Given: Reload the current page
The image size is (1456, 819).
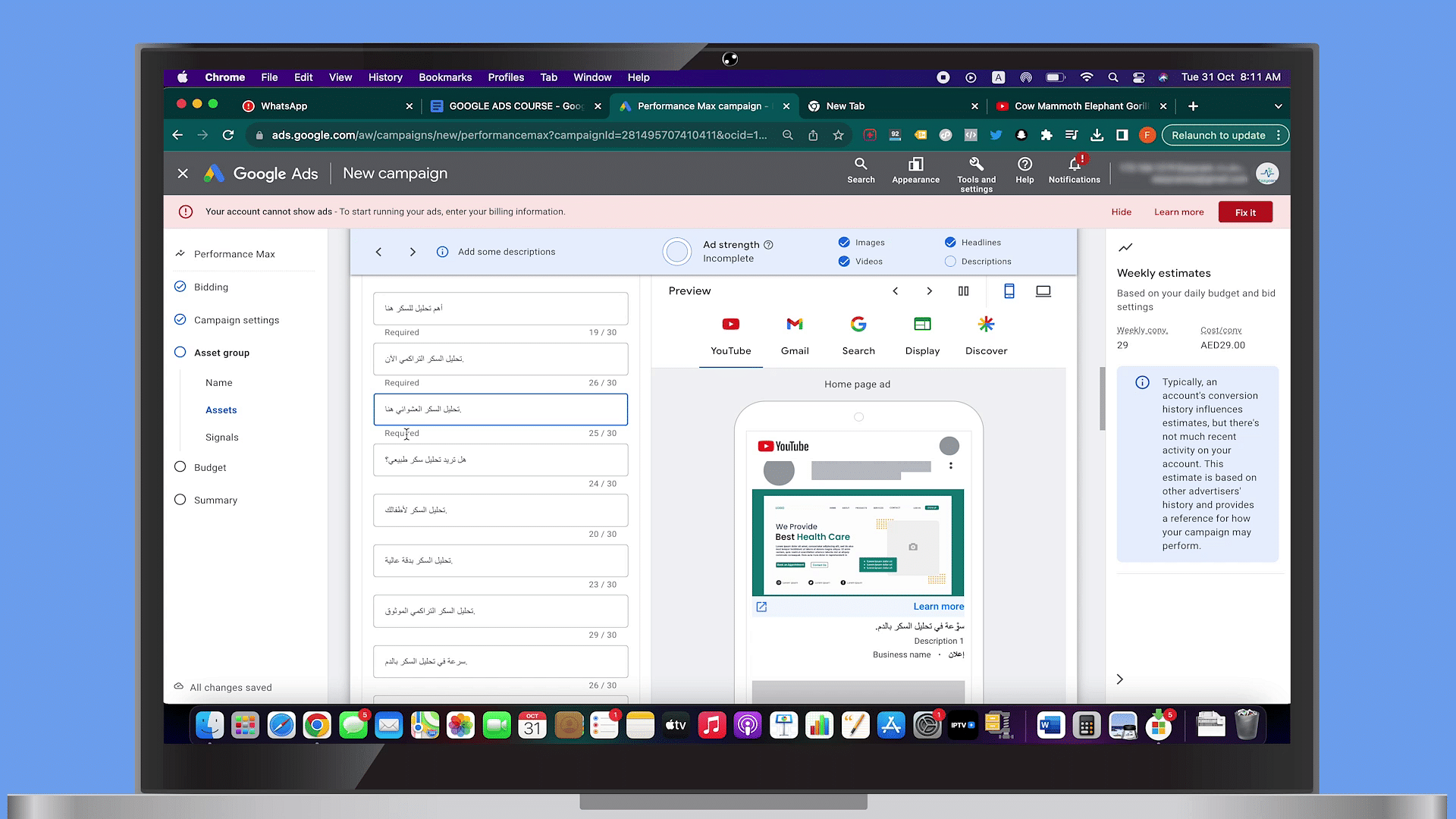Looking at the screenshot, I should (228, 135).
